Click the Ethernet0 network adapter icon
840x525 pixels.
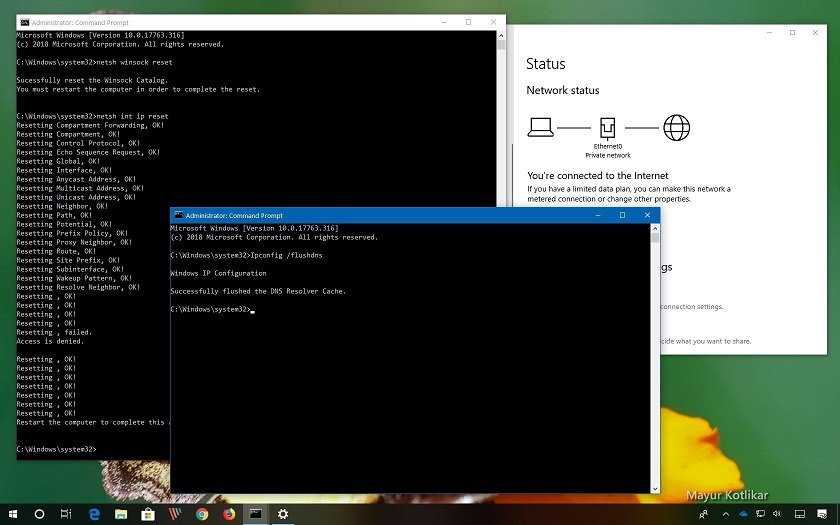[607, 128]
